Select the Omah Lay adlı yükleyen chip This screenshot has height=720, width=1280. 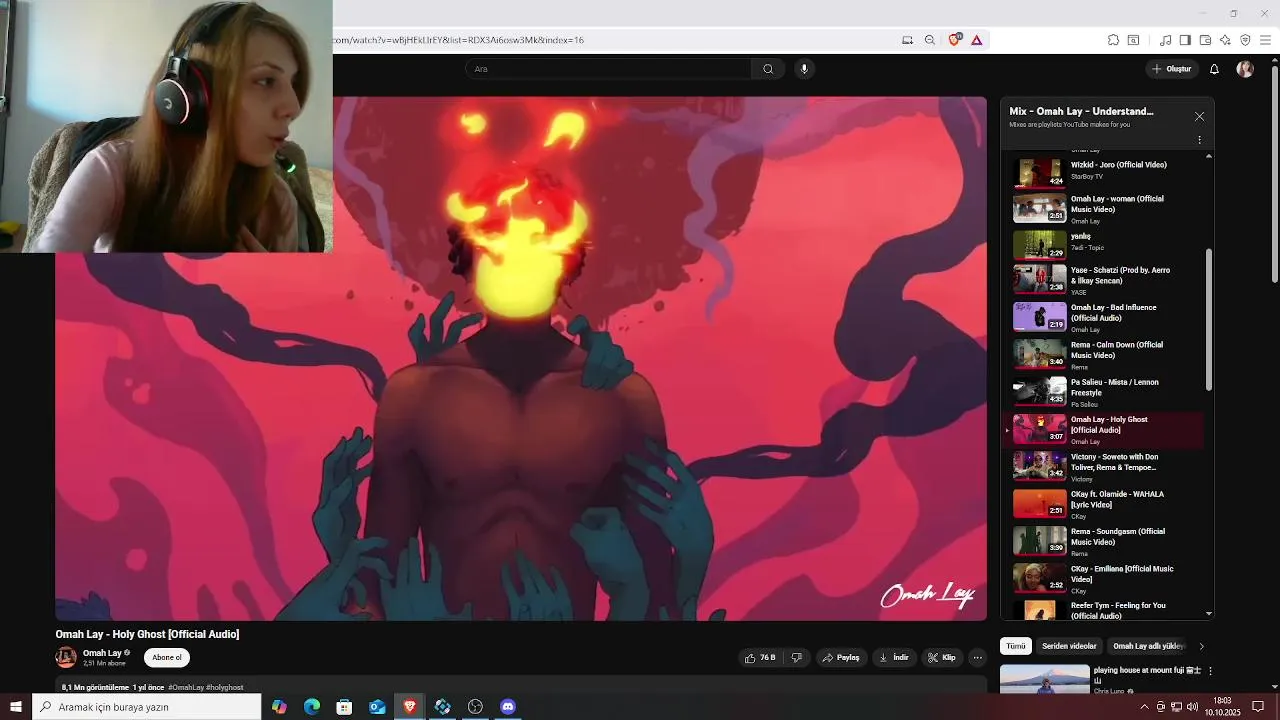(x=1148, y=646)
